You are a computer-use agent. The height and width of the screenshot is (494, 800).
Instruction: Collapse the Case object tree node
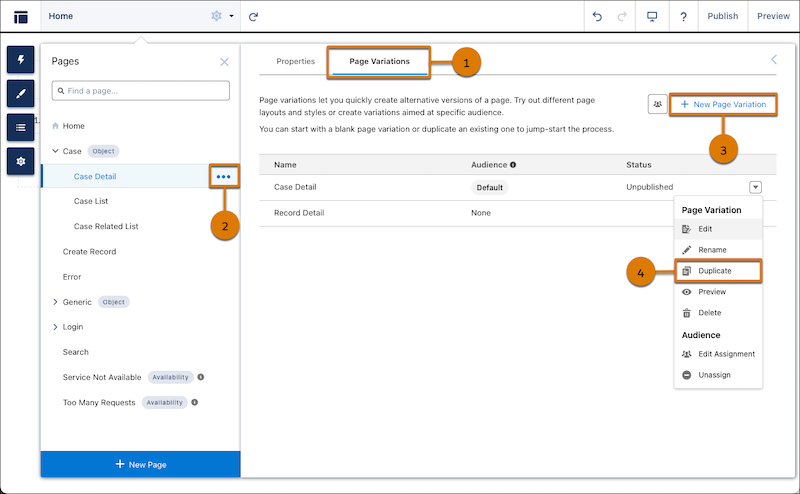(x=55, y=152)
